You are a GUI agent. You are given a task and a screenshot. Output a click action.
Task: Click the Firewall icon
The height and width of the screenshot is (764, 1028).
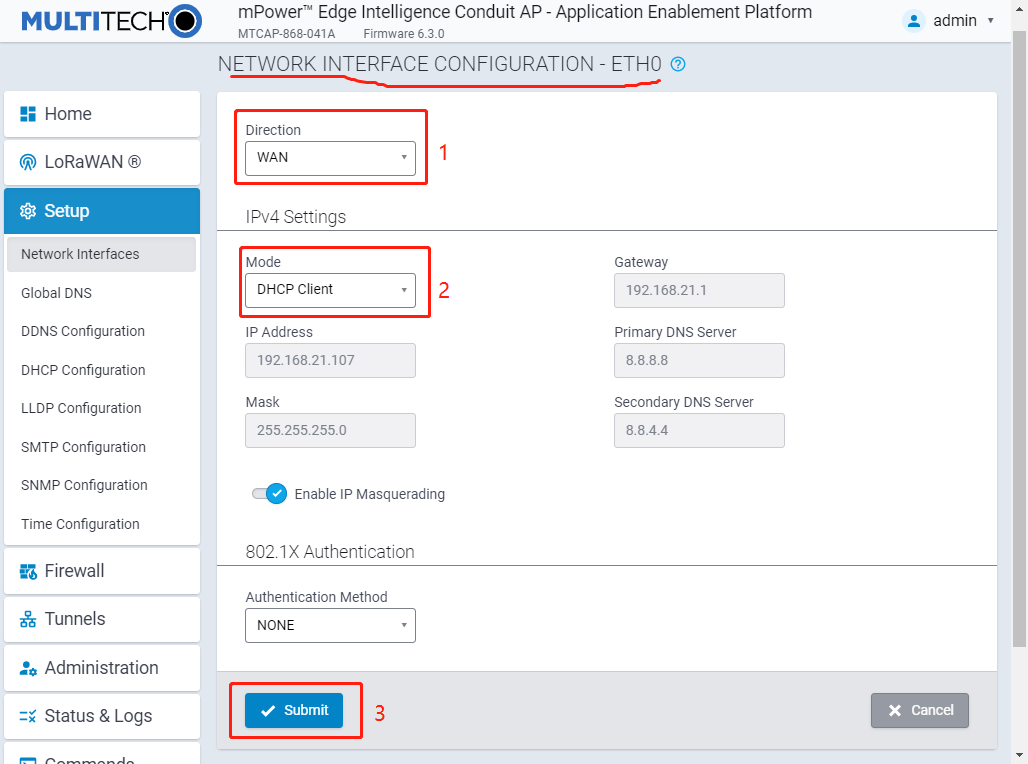pos(28,571)
